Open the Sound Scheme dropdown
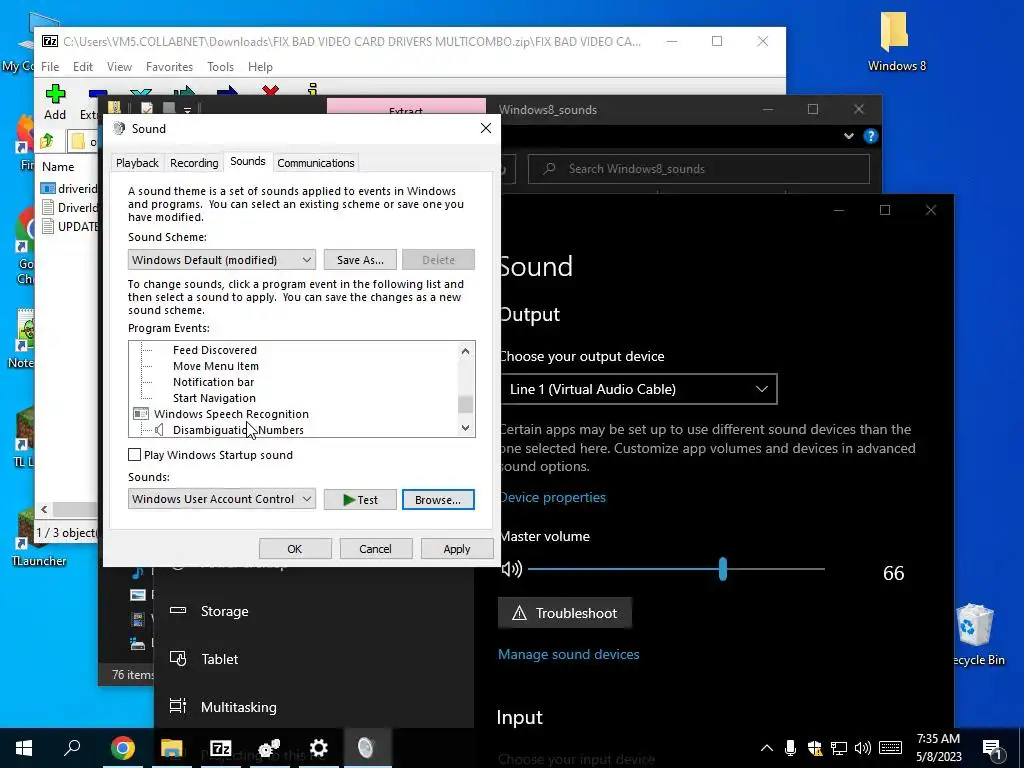 [x=222, y=260]
